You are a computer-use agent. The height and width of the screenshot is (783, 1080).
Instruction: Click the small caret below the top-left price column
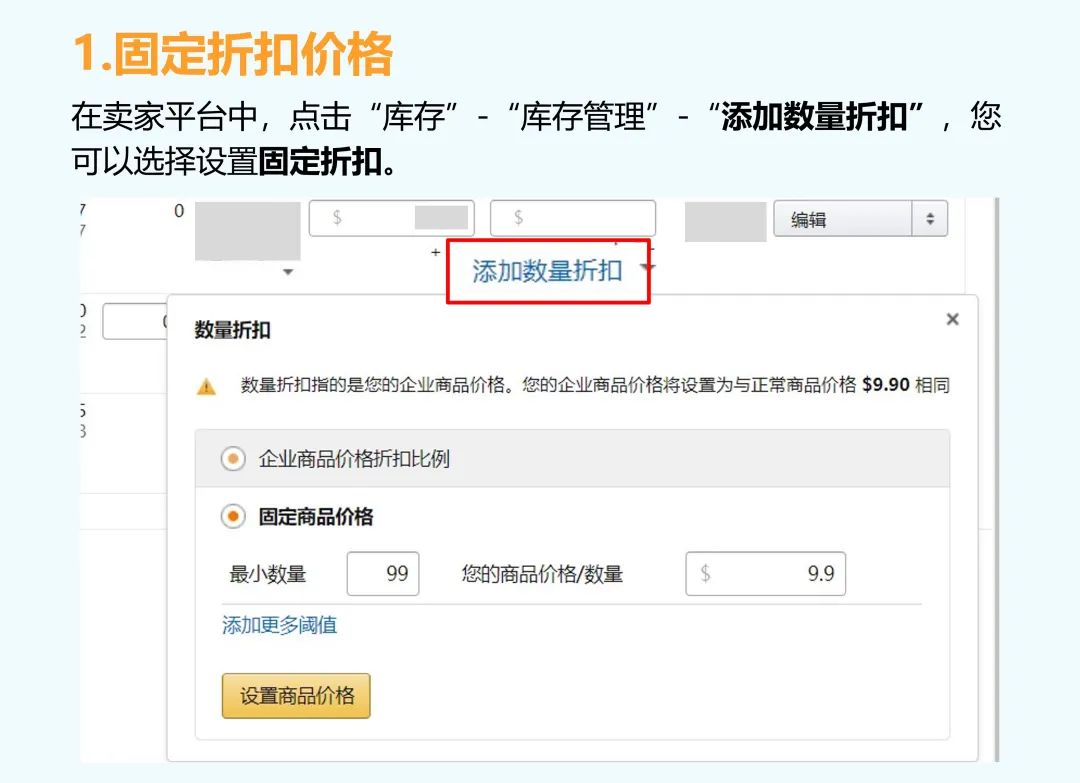[289, 271]
